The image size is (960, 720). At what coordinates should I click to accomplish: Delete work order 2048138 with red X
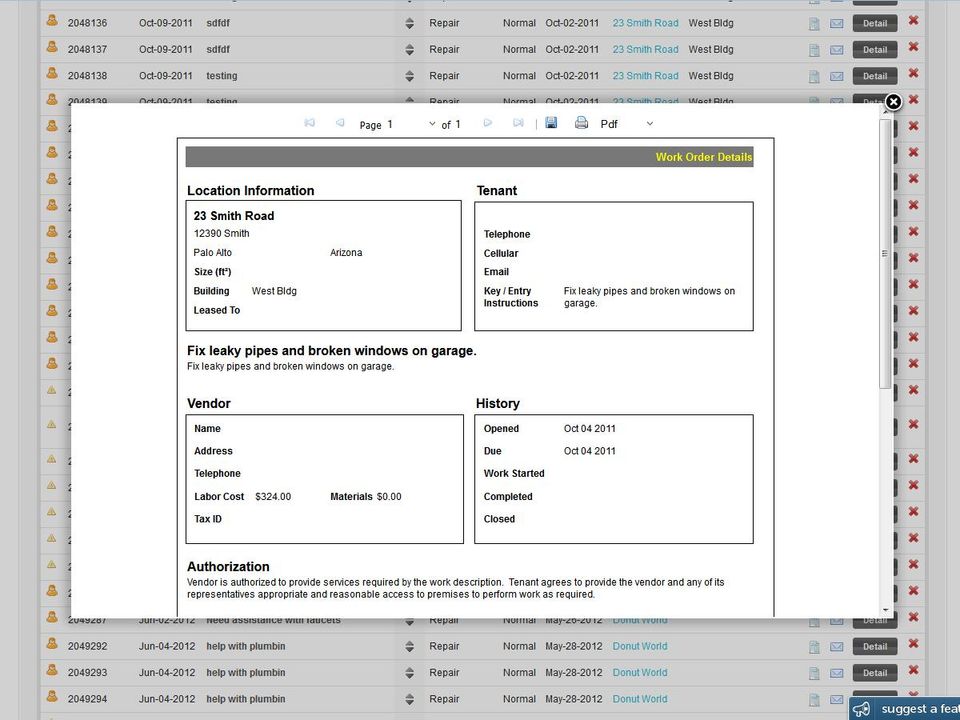(x=913, y=73)
